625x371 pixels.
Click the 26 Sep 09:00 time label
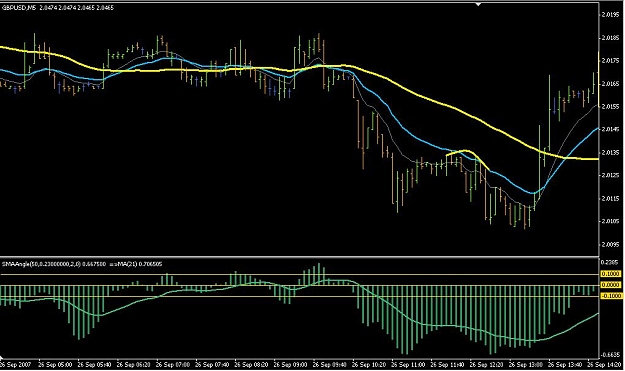pyautogui.click(x=291, y=365)
